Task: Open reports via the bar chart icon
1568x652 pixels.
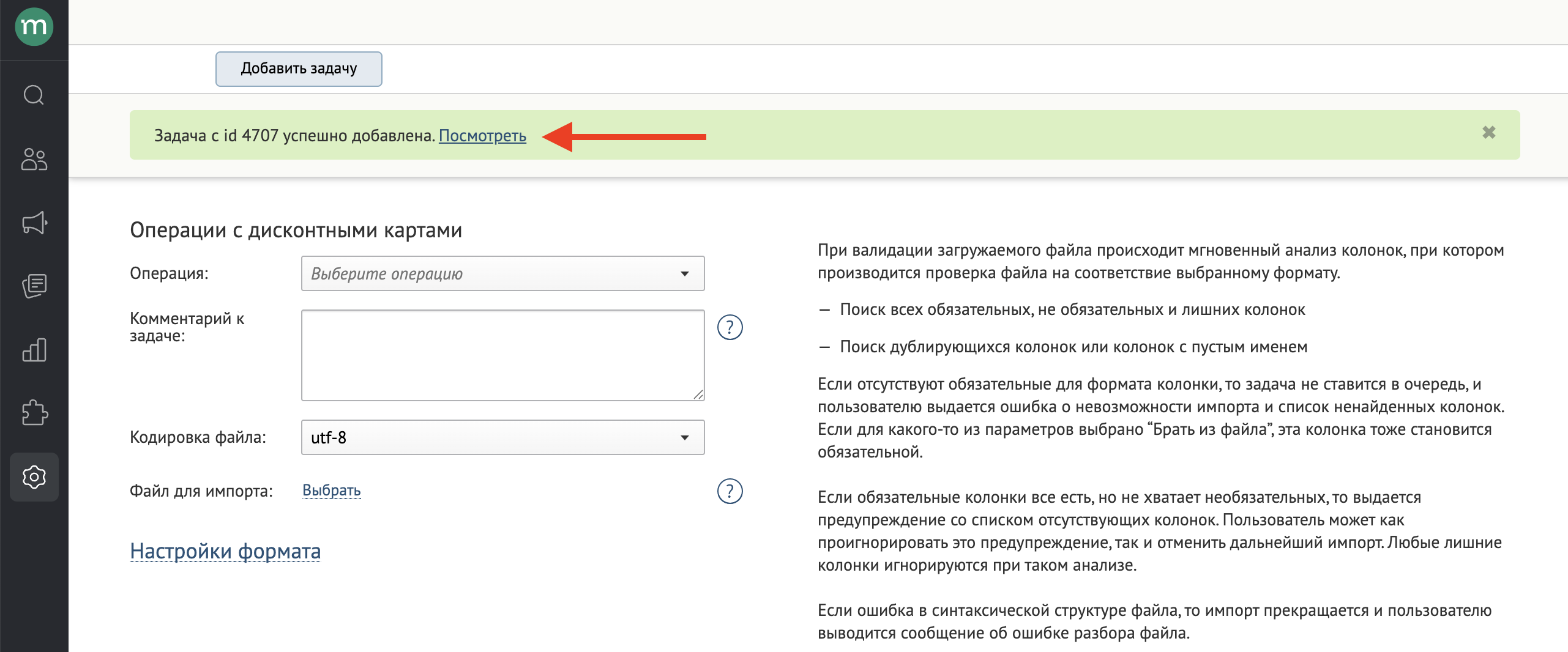Action: 34,350
